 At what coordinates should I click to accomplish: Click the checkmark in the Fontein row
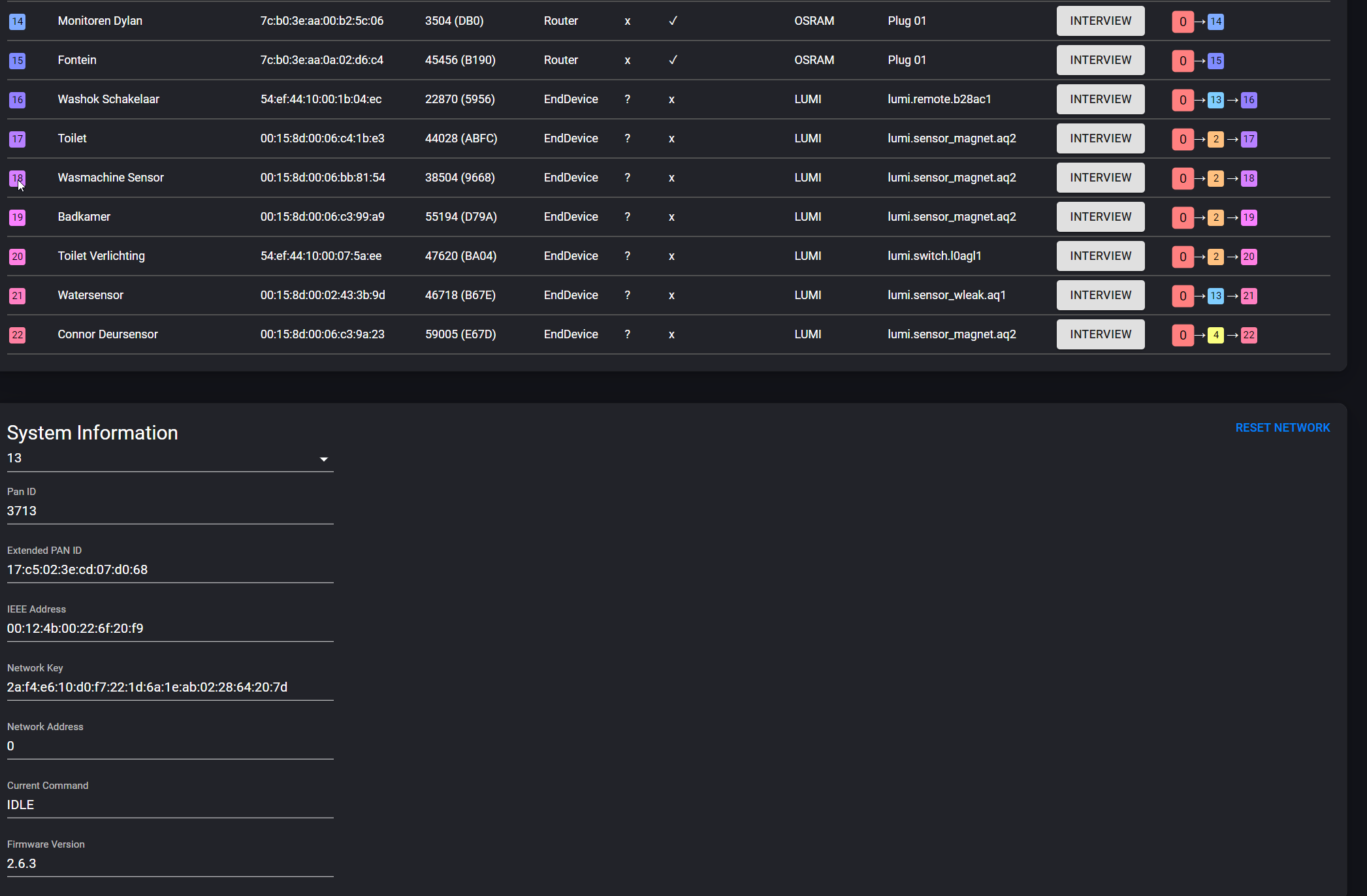[673, 60]
